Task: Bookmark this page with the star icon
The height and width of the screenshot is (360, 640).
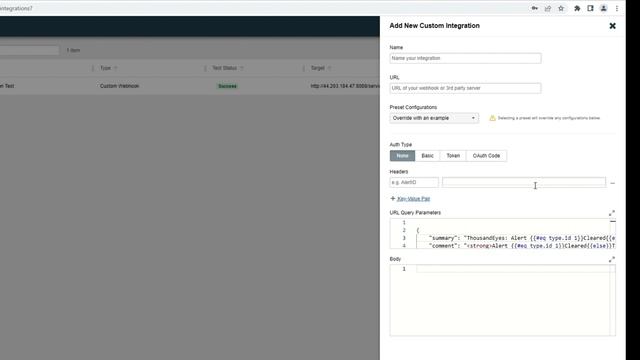Action: coord(561,8)
